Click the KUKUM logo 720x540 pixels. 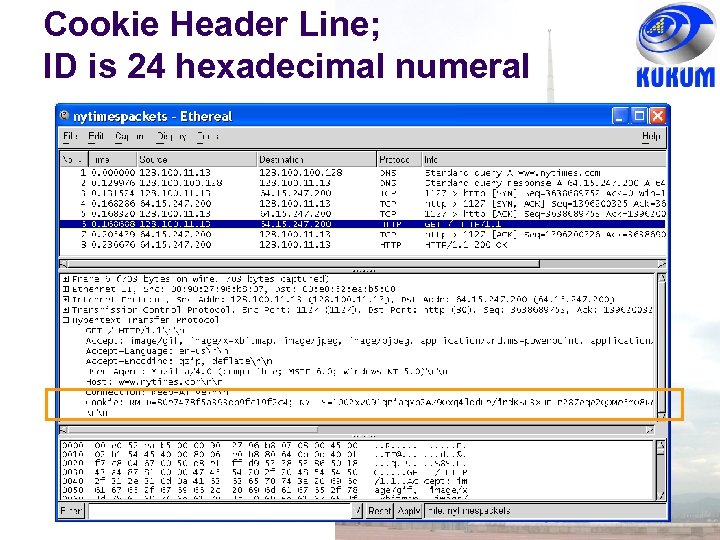675,46
